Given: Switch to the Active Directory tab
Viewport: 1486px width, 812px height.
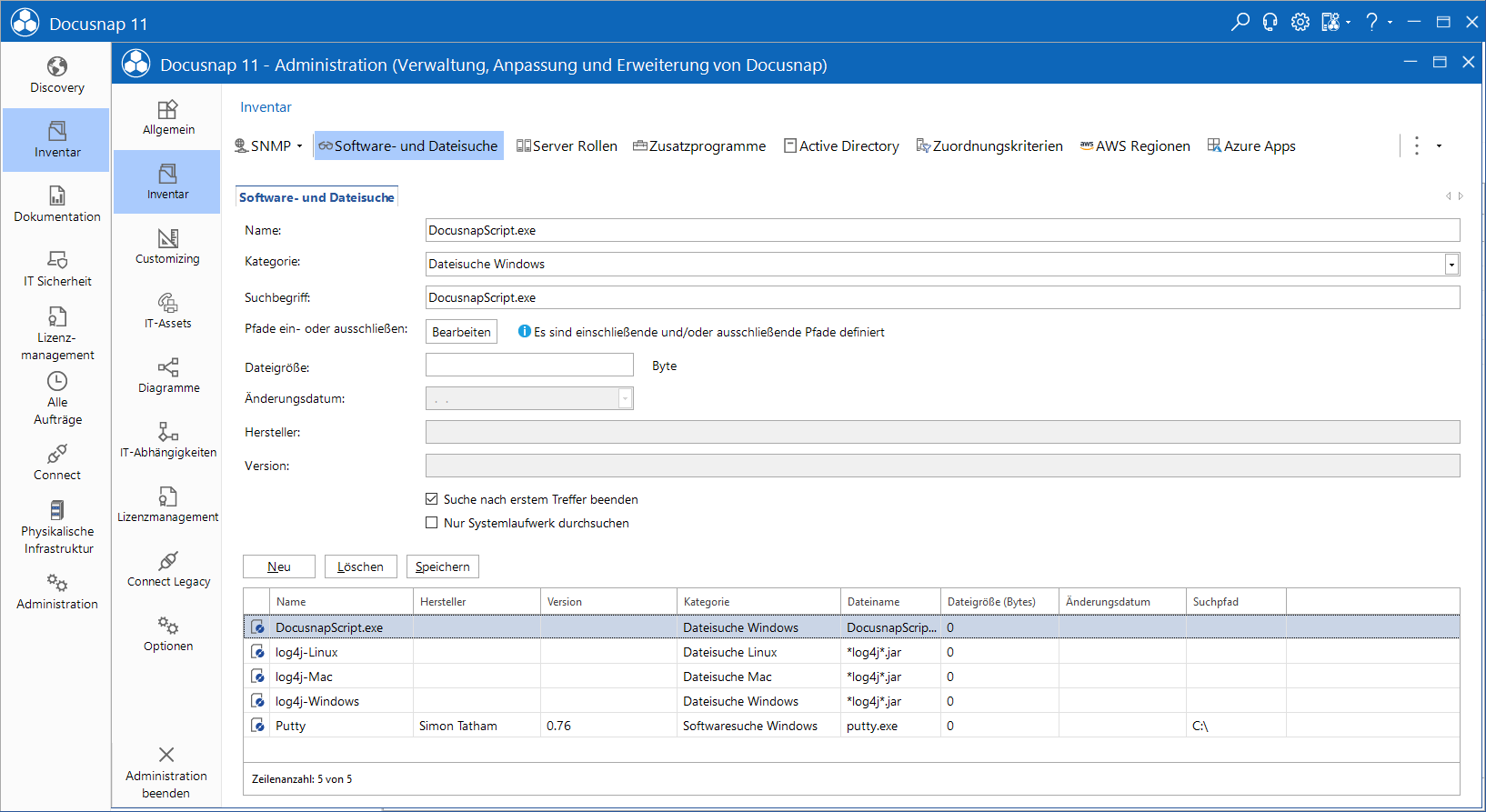Looking at the screenshot, I should click(x=841, y=146).
